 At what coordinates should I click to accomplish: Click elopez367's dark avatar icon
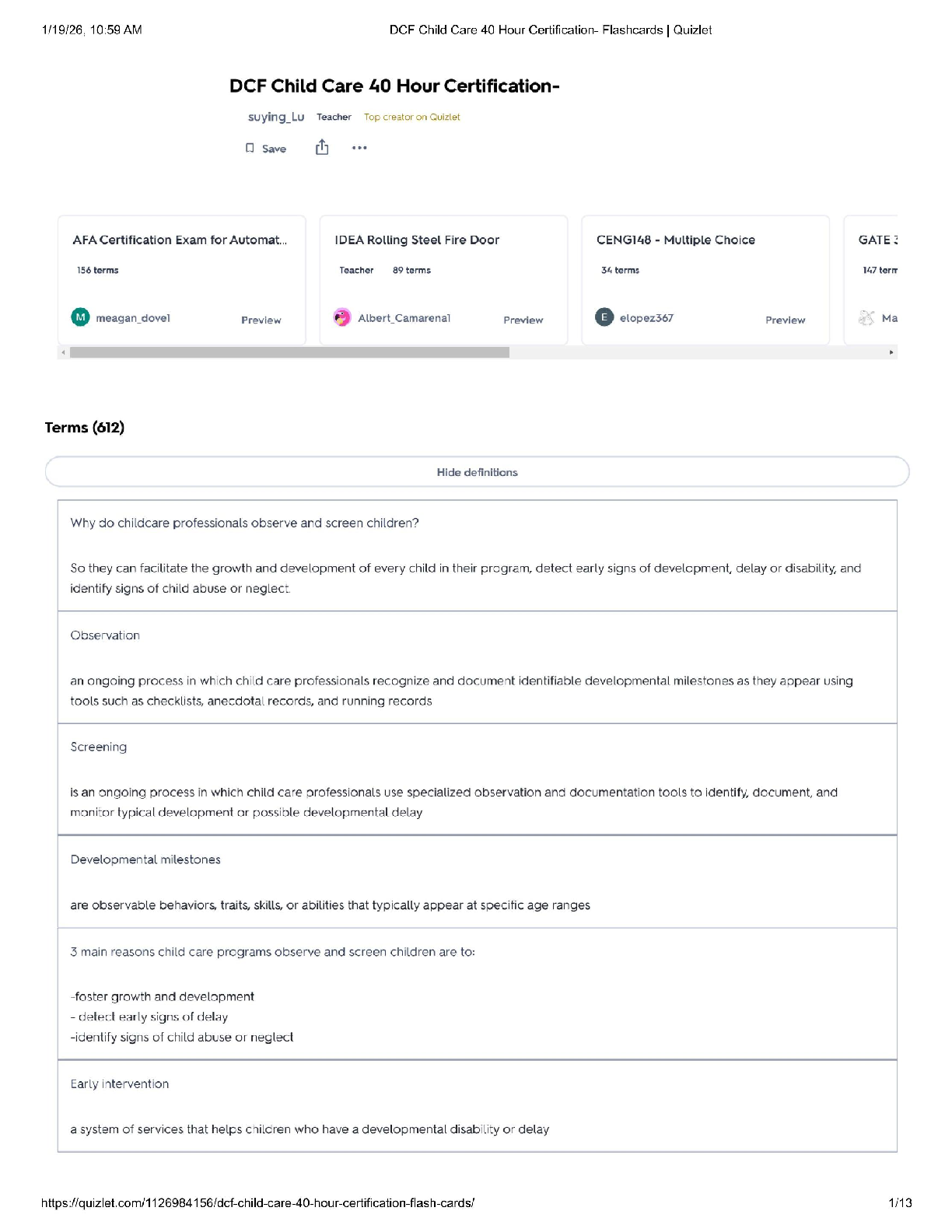604,317
